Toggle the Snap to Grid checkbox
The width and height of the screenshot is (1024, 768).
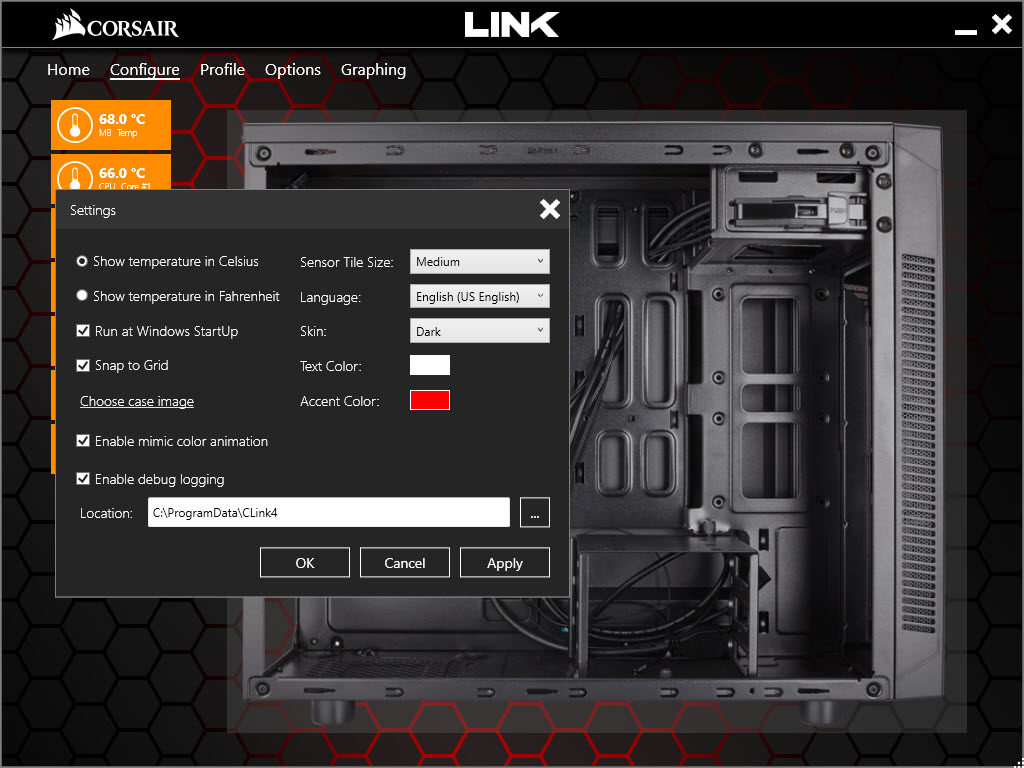click(x=83, y=365)
